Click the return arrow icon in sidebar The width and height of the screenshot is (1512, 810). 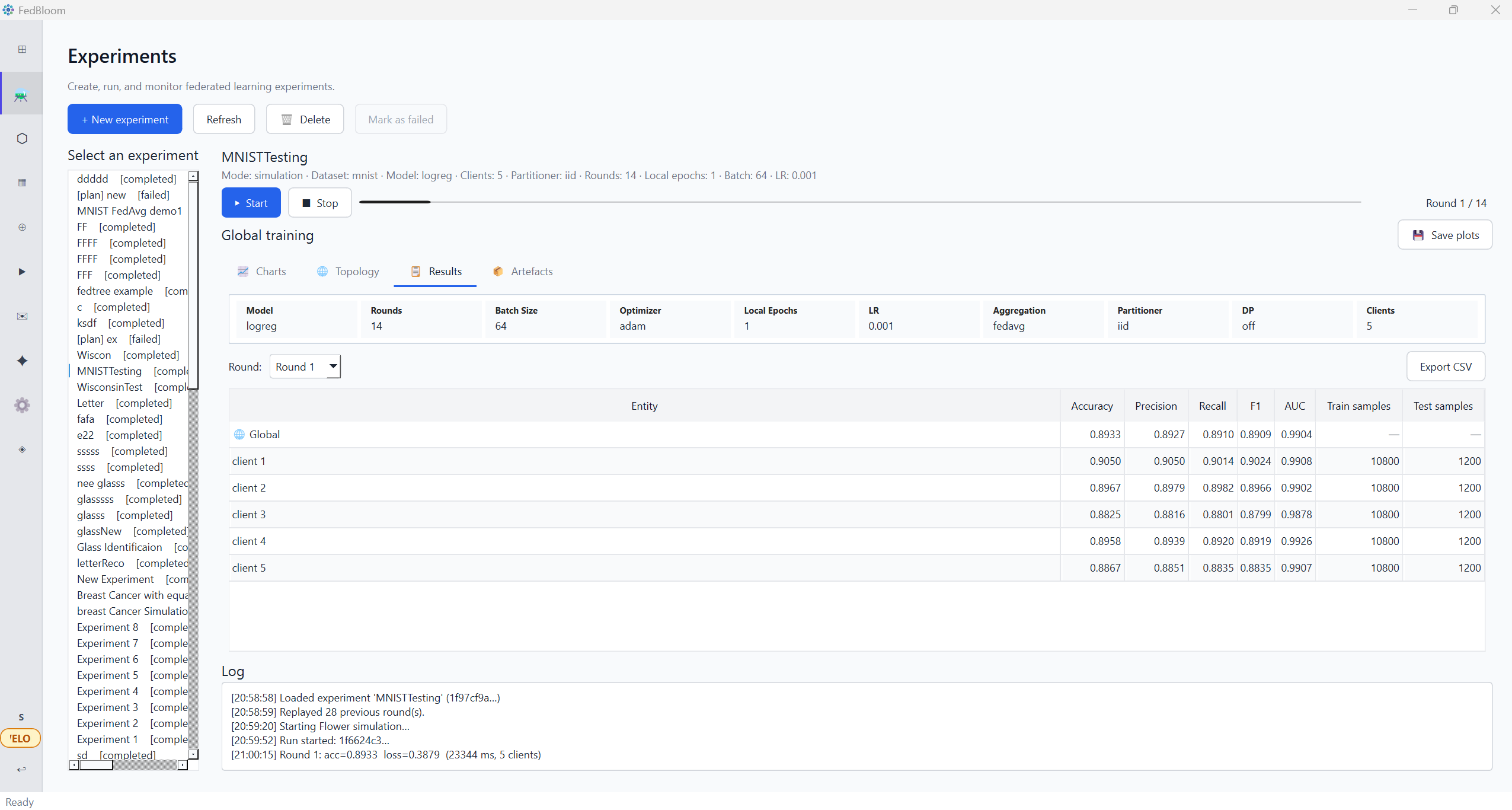click(21, 769)
